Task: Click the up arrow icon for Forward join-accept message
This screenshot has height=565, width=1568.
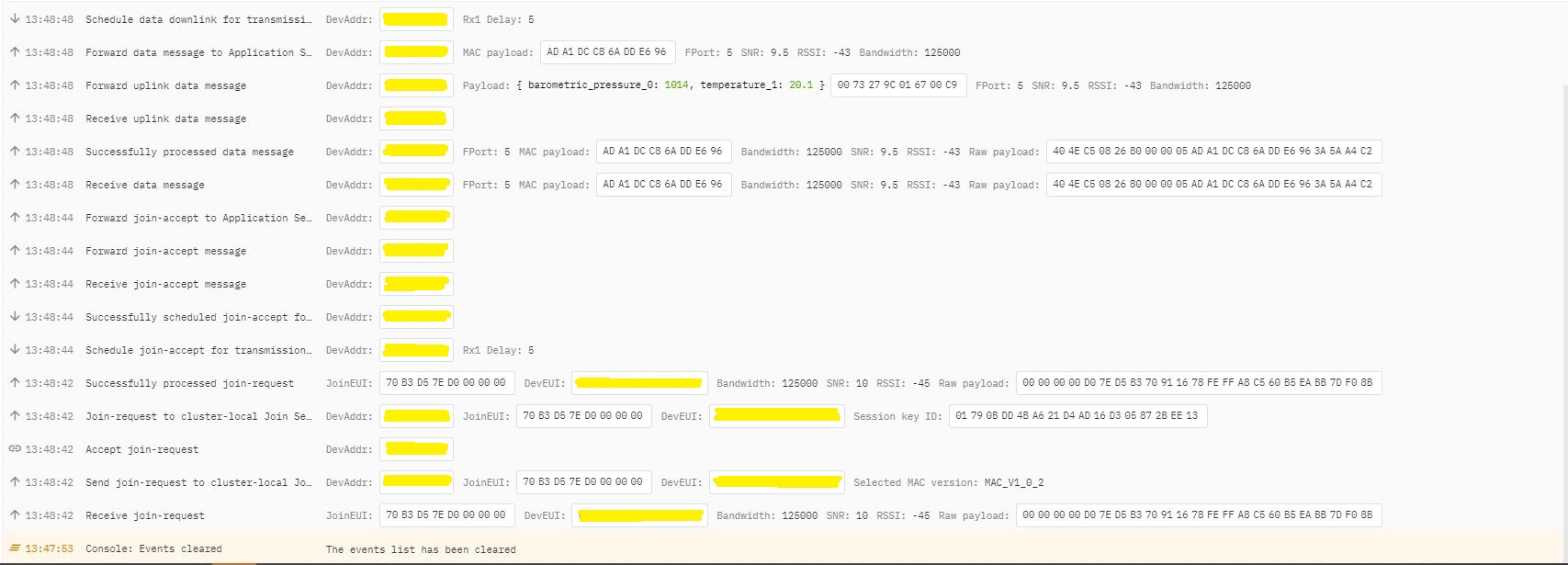Action: (x=15, y=251)
